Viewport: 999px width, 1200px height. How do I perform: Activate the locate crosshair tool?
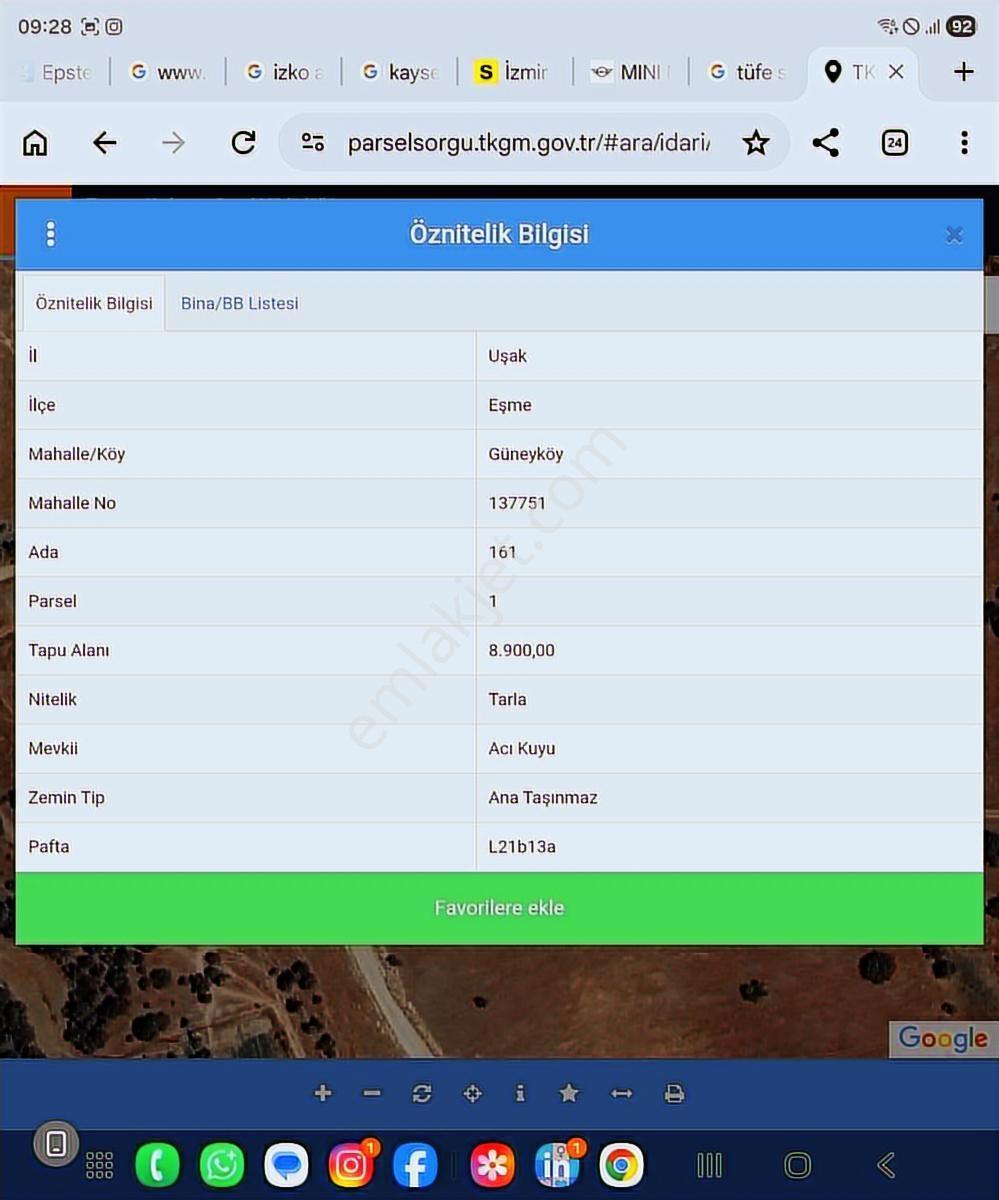pos(473,1093)
